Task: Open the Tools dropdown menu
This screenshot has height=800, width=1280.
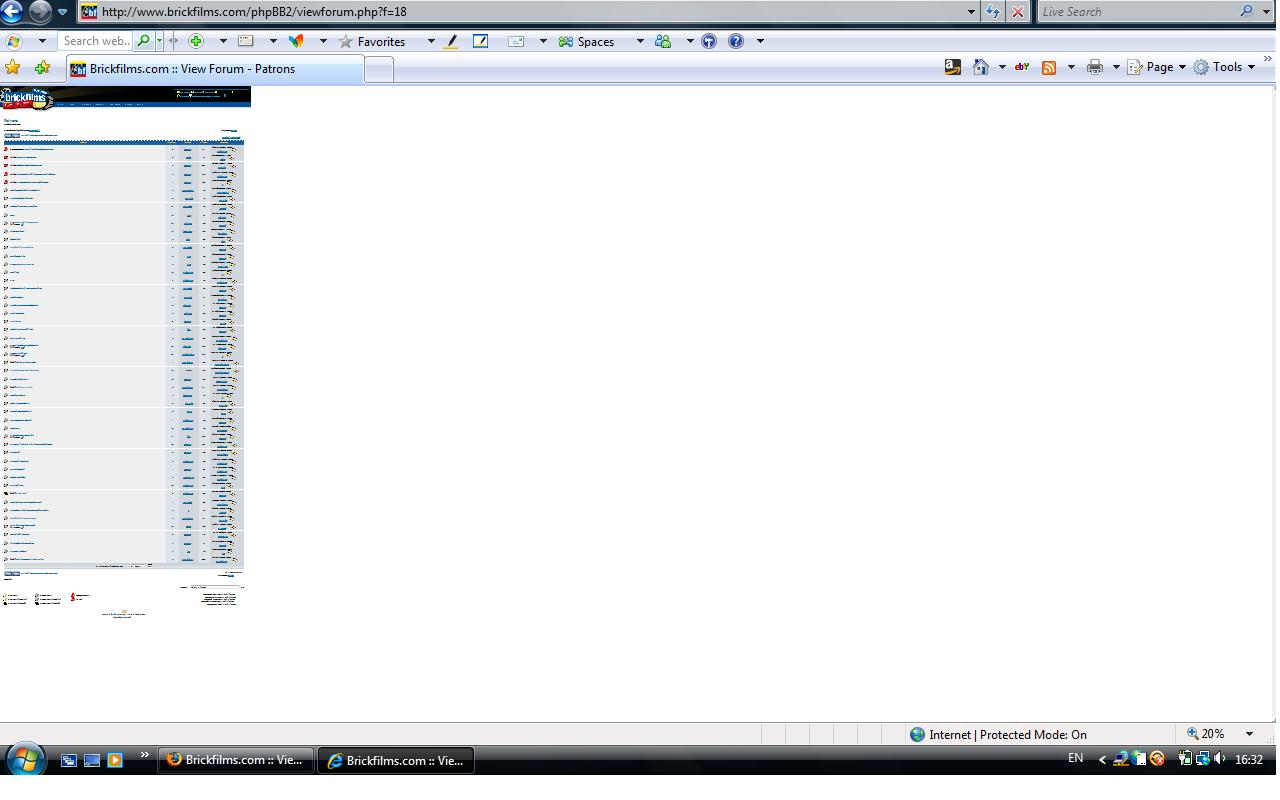Action: coord(1226,66)
